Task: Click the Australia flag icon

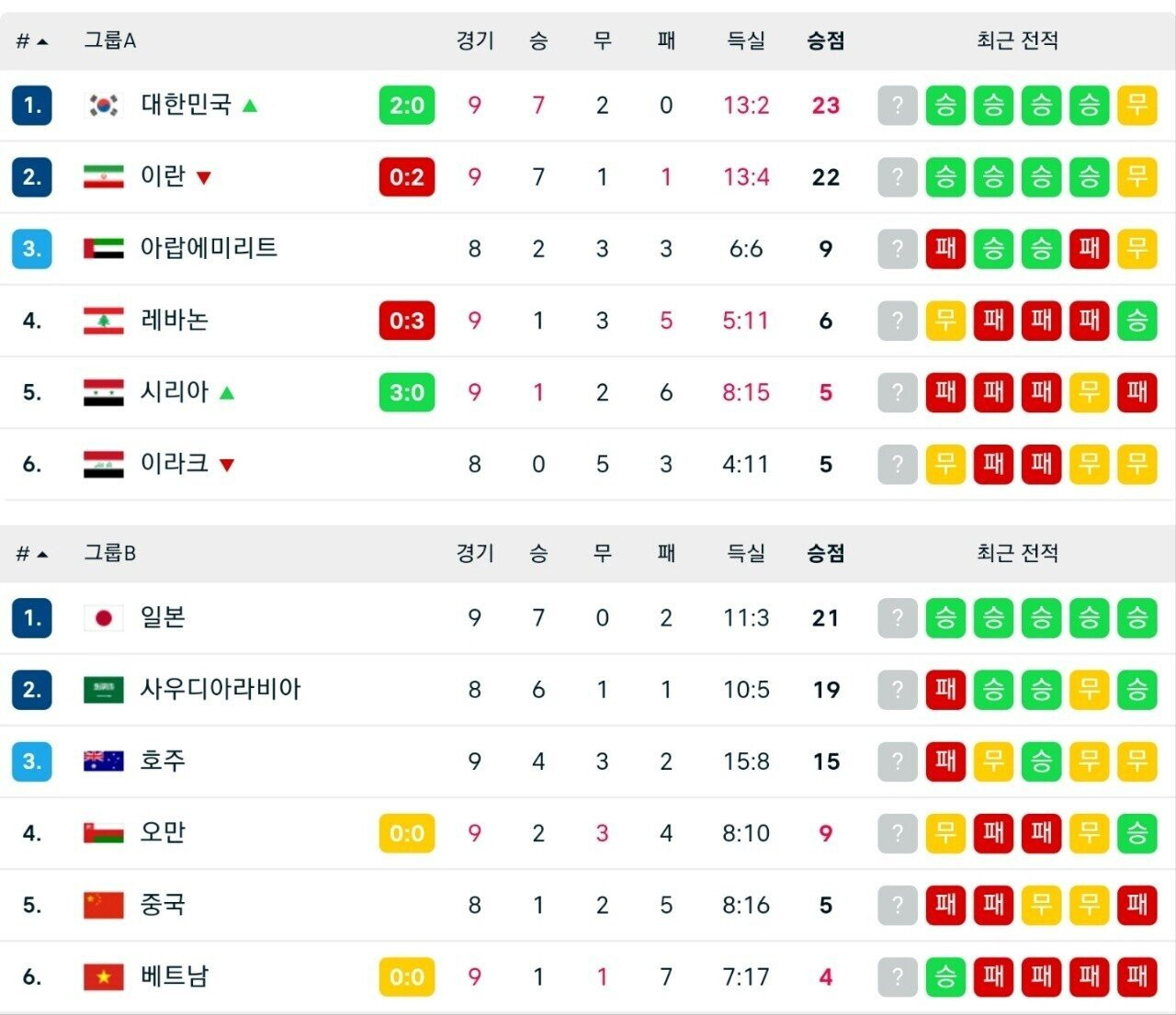Action: (x=103, y=761)
